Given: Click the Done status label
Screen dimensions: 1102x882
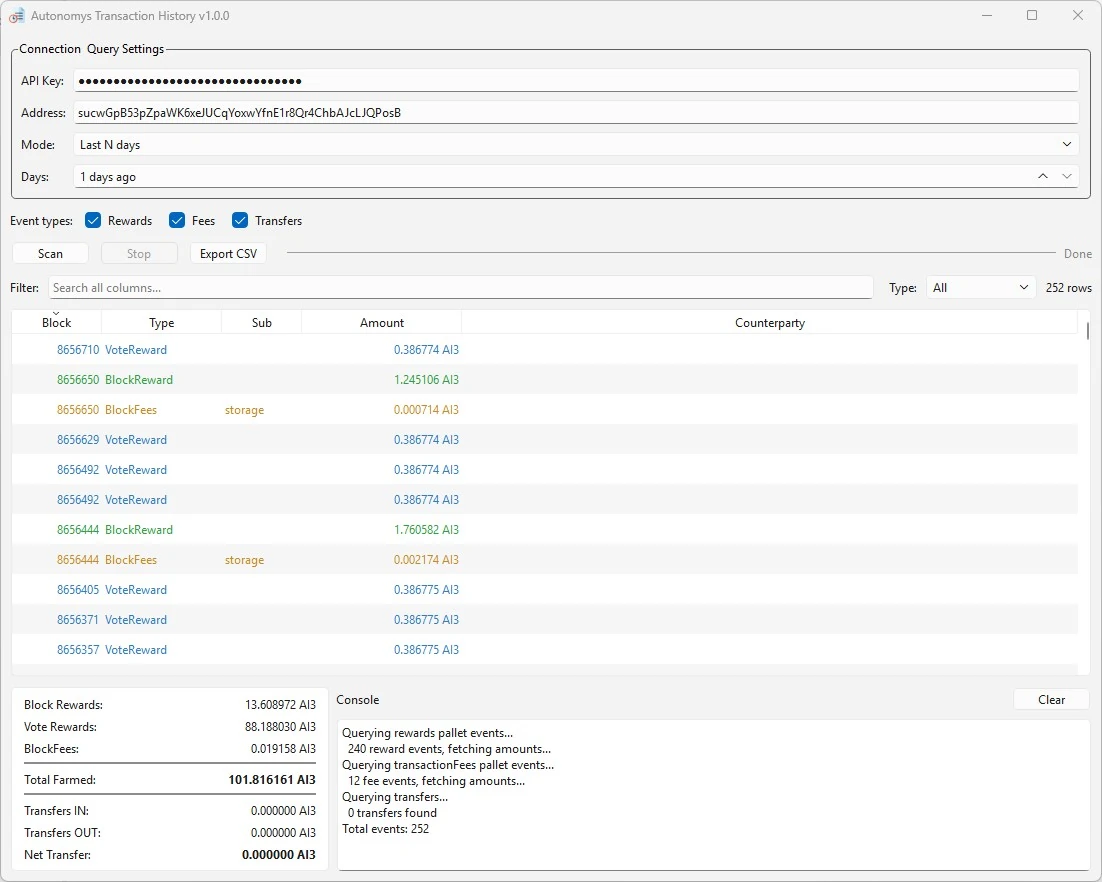Looking at the screenshot, I should [1077, 254].
